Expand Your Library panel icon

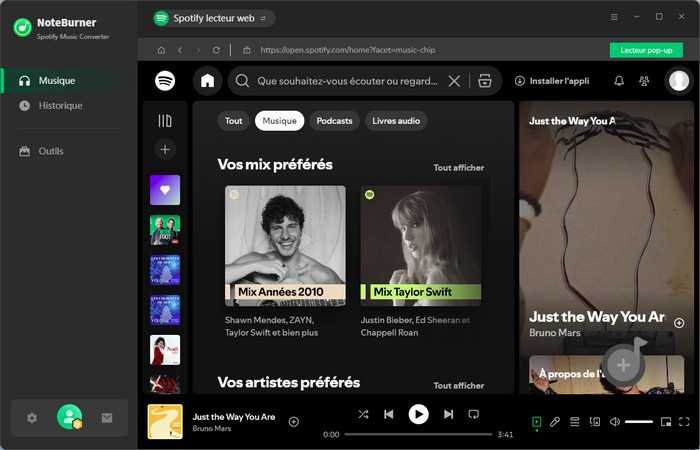(x=165, y=121)
